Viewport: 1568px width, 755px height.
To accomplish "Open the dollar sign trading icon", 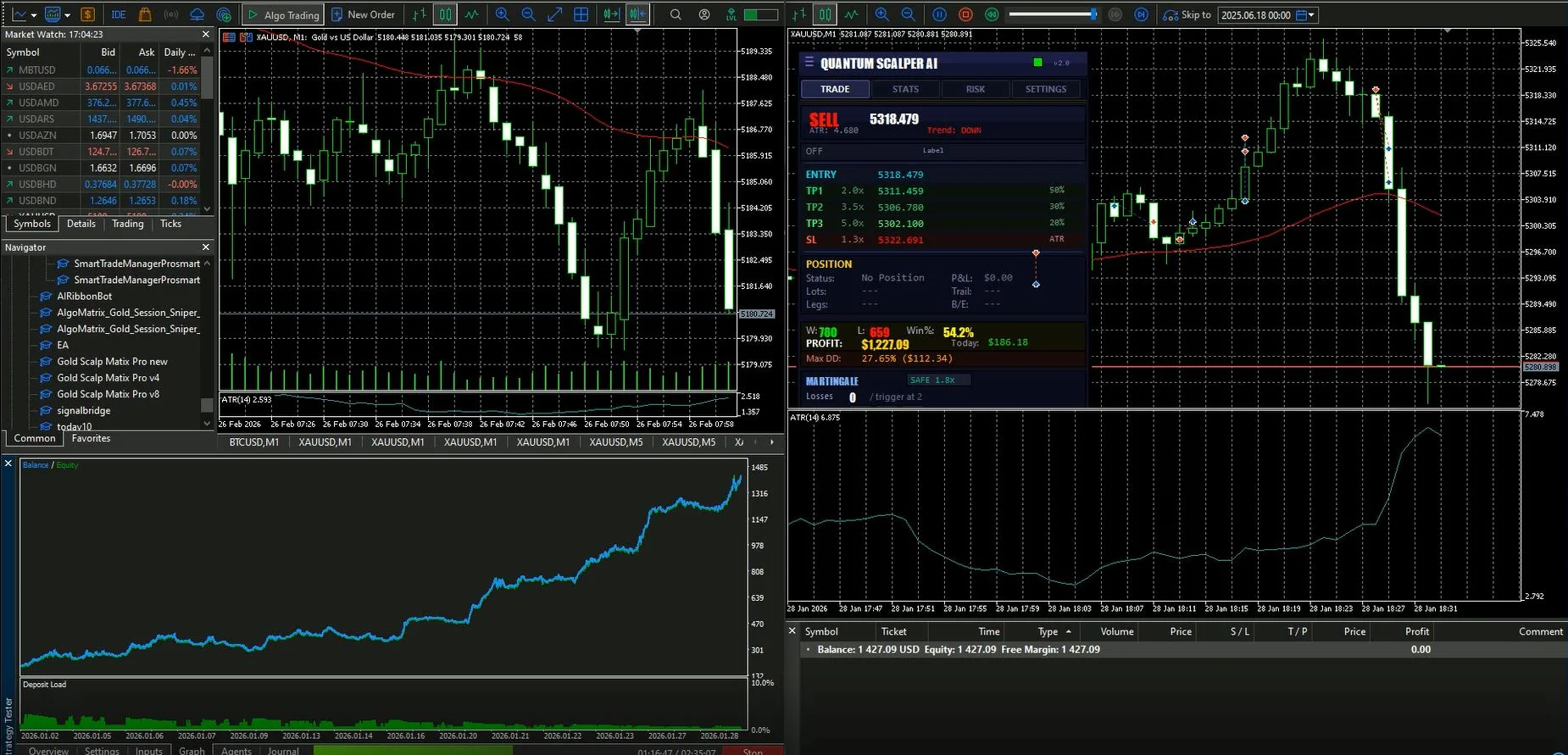I will tap(87, 14).
